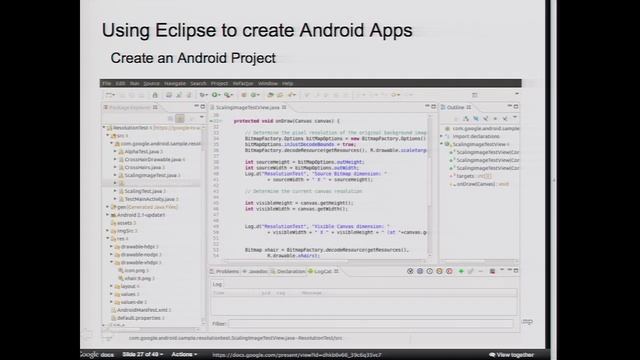Expand import declarations in Outline
Screen dimensions: 640x360
click(x=442, y=136)
